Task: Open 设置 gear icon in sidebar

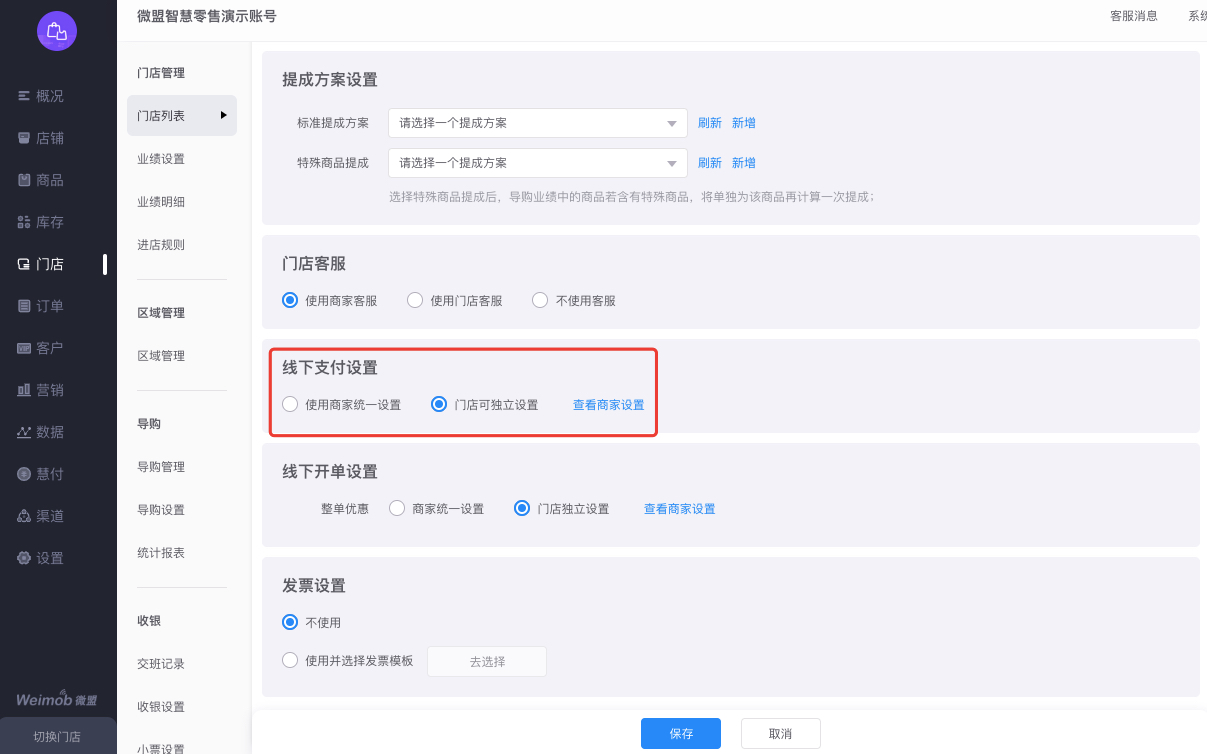Action: click(24, 558)
